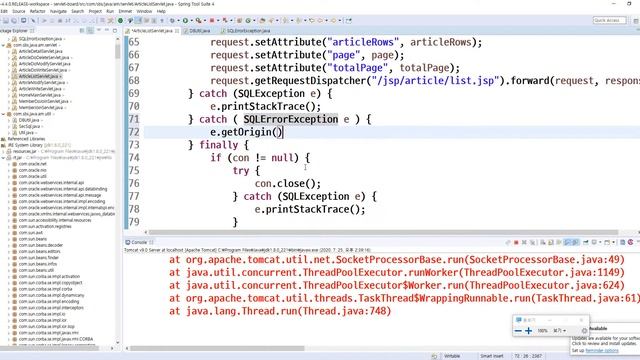Viewport: 640px width, 360px height.
Task: Zoom in with the magnifier plus button
Action: (x=529, y=331)
